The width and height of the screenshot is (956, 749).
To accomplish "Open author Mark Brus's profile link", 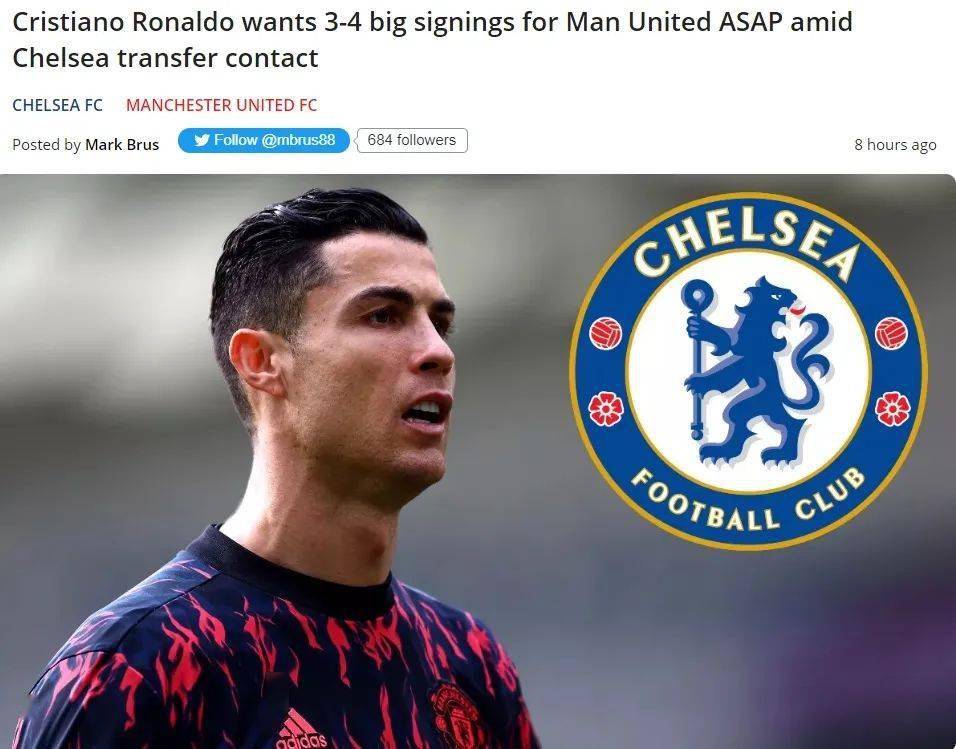I will (122, 145).
